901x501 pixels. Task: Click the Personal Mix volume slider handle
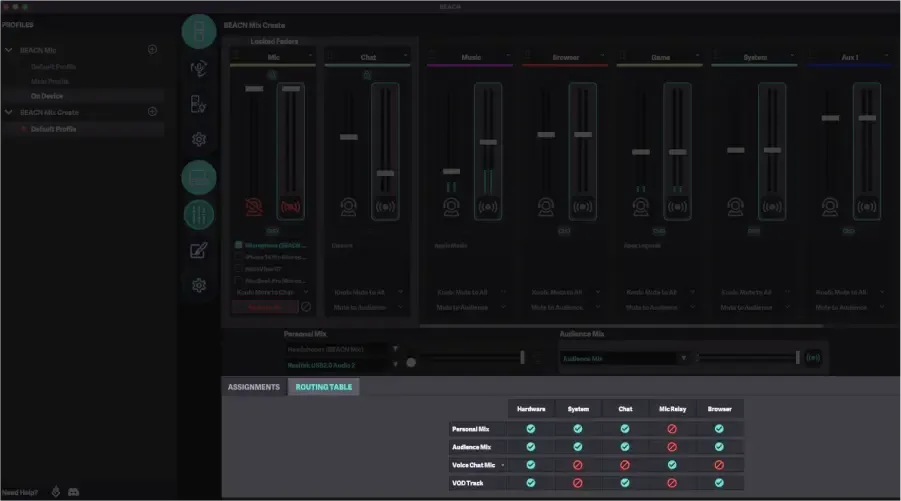(x=522, y=357)
